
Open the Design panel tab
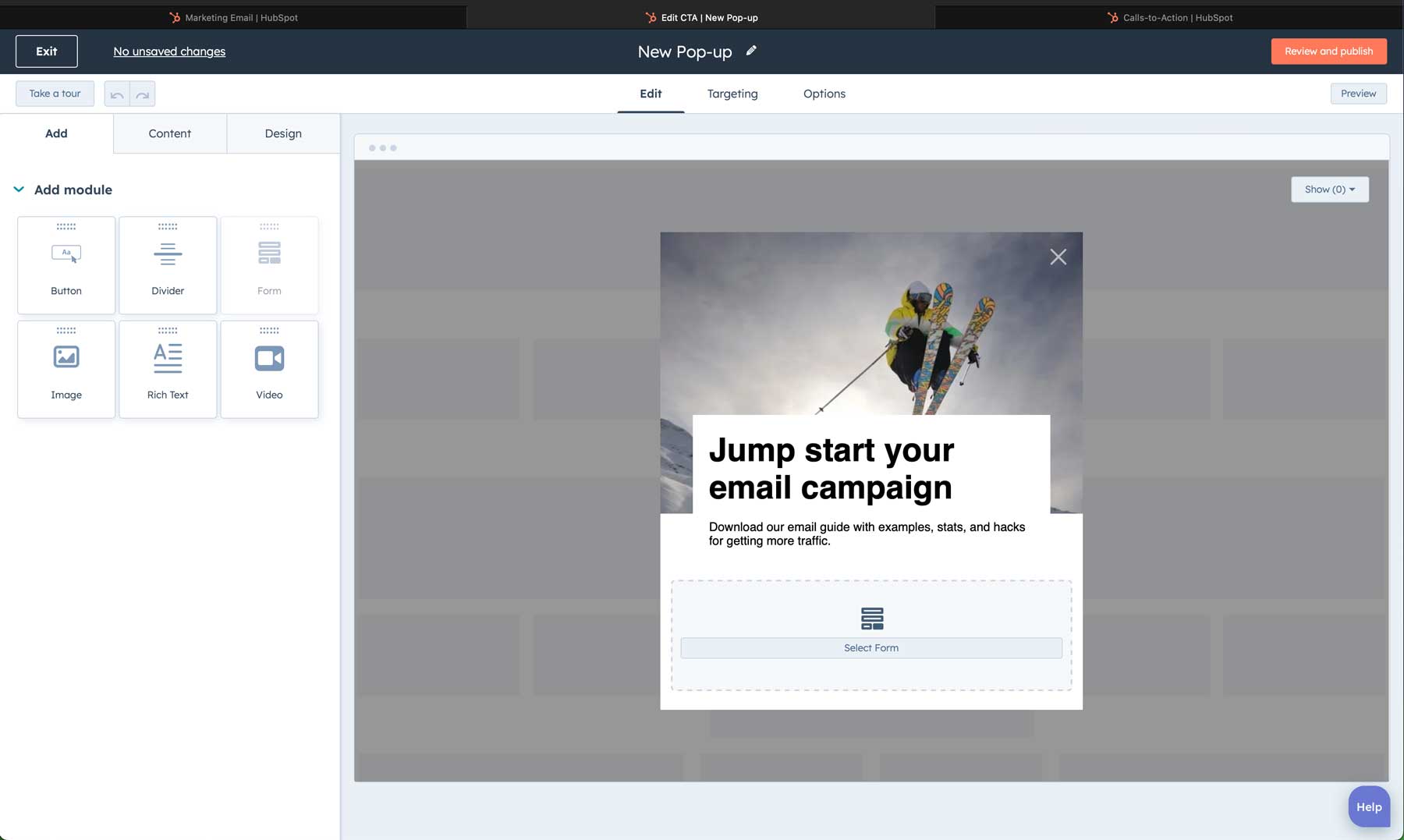[x=282, y=133]
